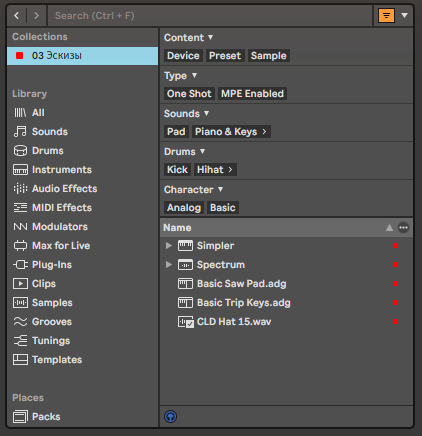The height and width of the screenshot is (436, 422).
Task: Click red color tag on Simpler row
Action: 395,246
